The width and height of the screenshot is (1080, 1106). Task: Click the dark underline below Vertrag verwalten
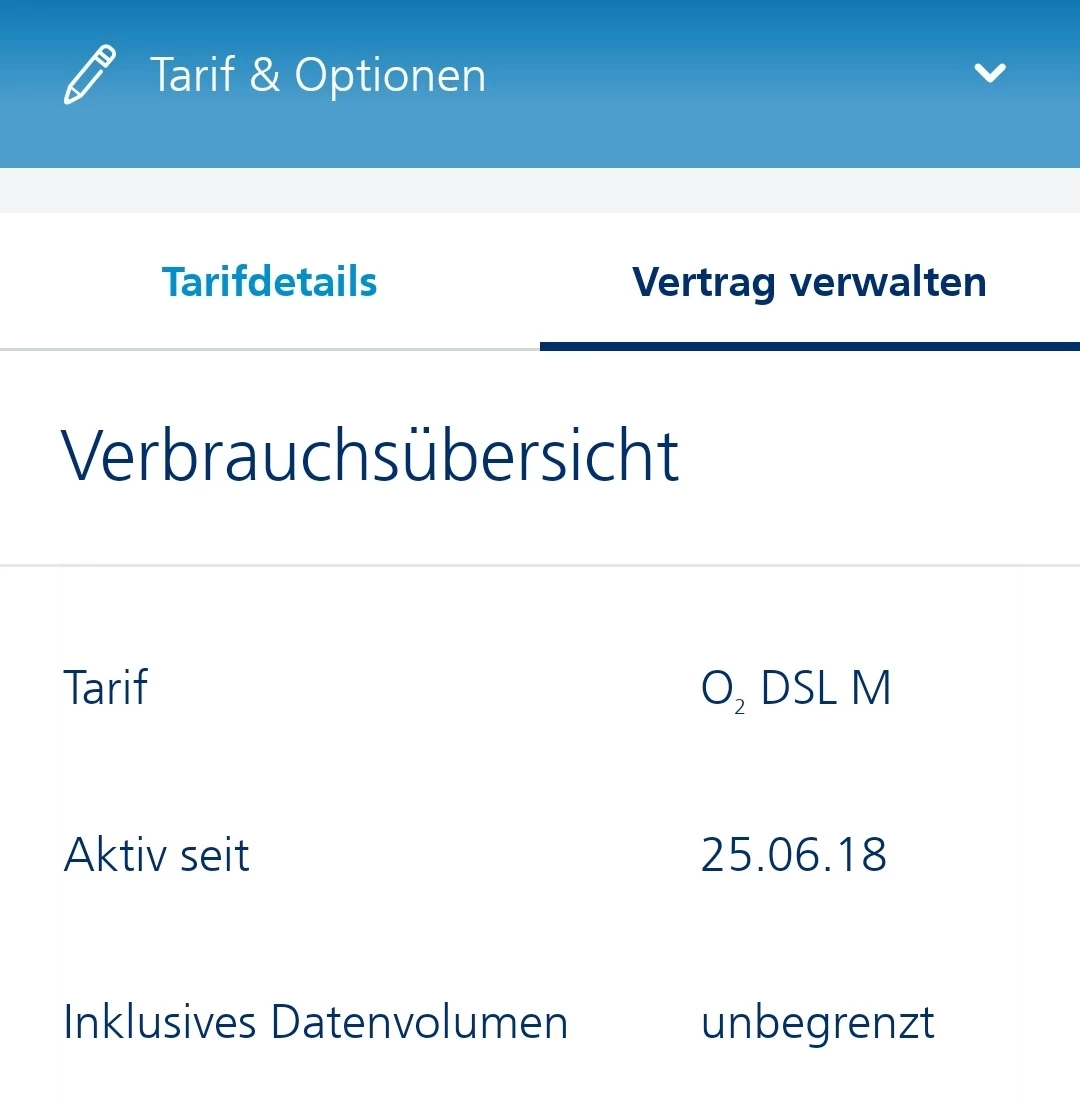[810, 346]
